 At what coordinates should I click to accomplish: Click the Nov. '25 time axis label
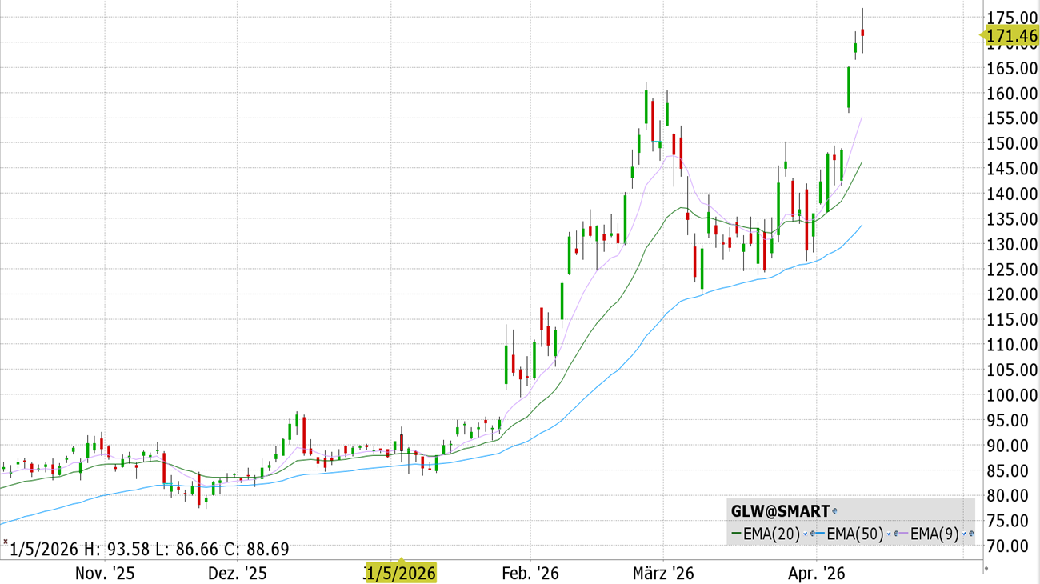pyautogui.click(x=105, y=573)
